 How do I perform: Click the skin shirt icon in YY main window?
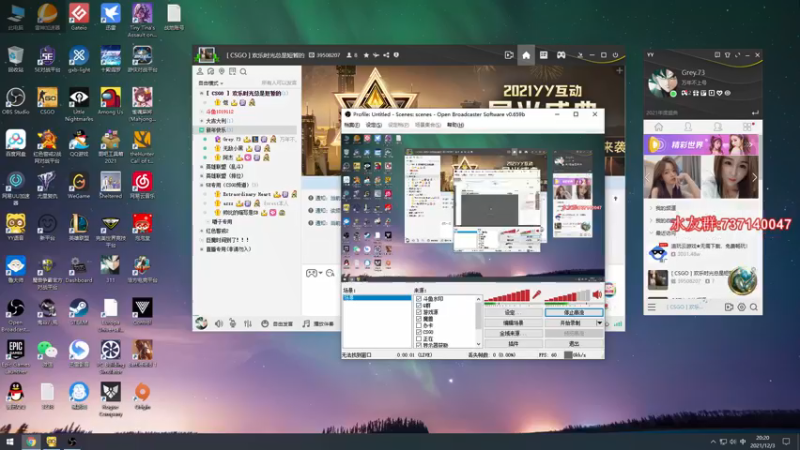click(x=727, y=55)
